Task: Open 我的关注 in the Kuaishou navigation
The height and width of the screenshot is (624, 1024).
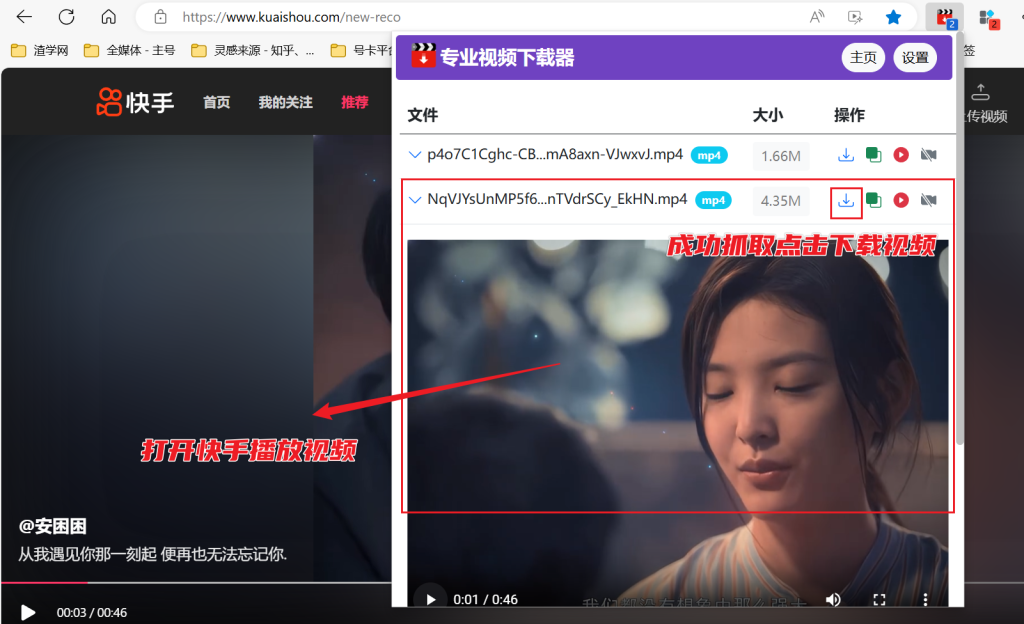Action: coord(285,101)
